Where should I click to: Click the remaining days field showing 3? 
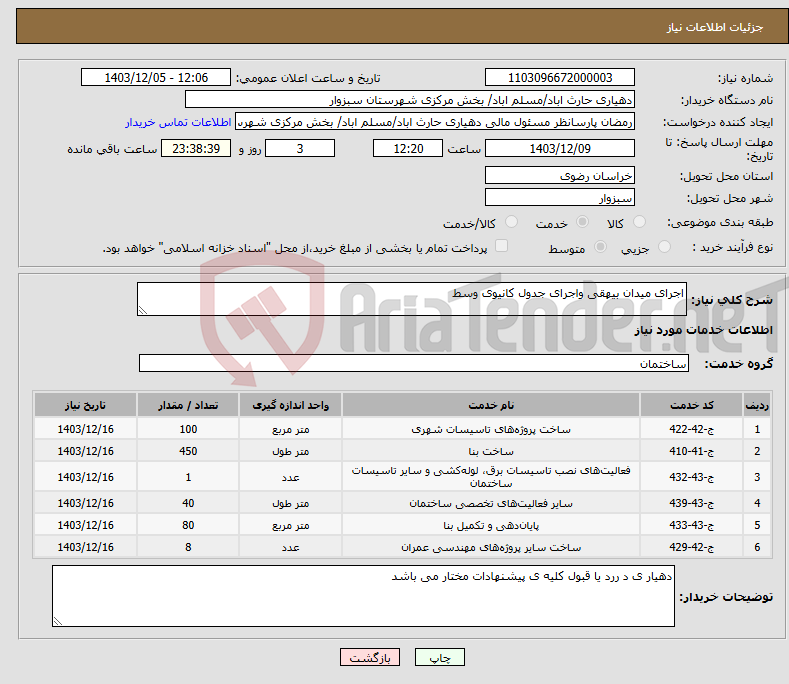click(300, 148)
